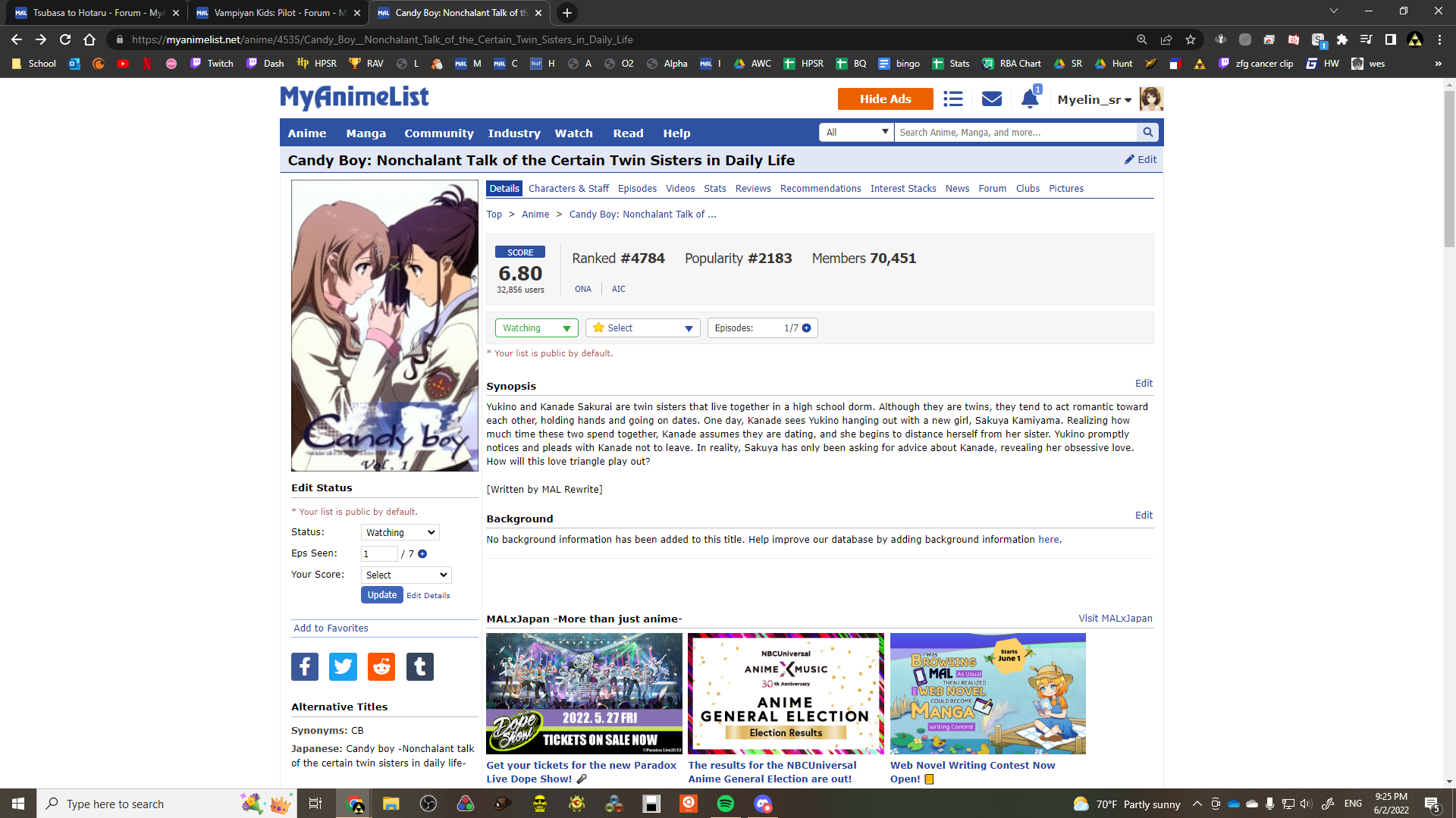Viewport: 1456px width, 818px height.
Task: Click the MyAnimeList logo
Action: coord(354,98)
